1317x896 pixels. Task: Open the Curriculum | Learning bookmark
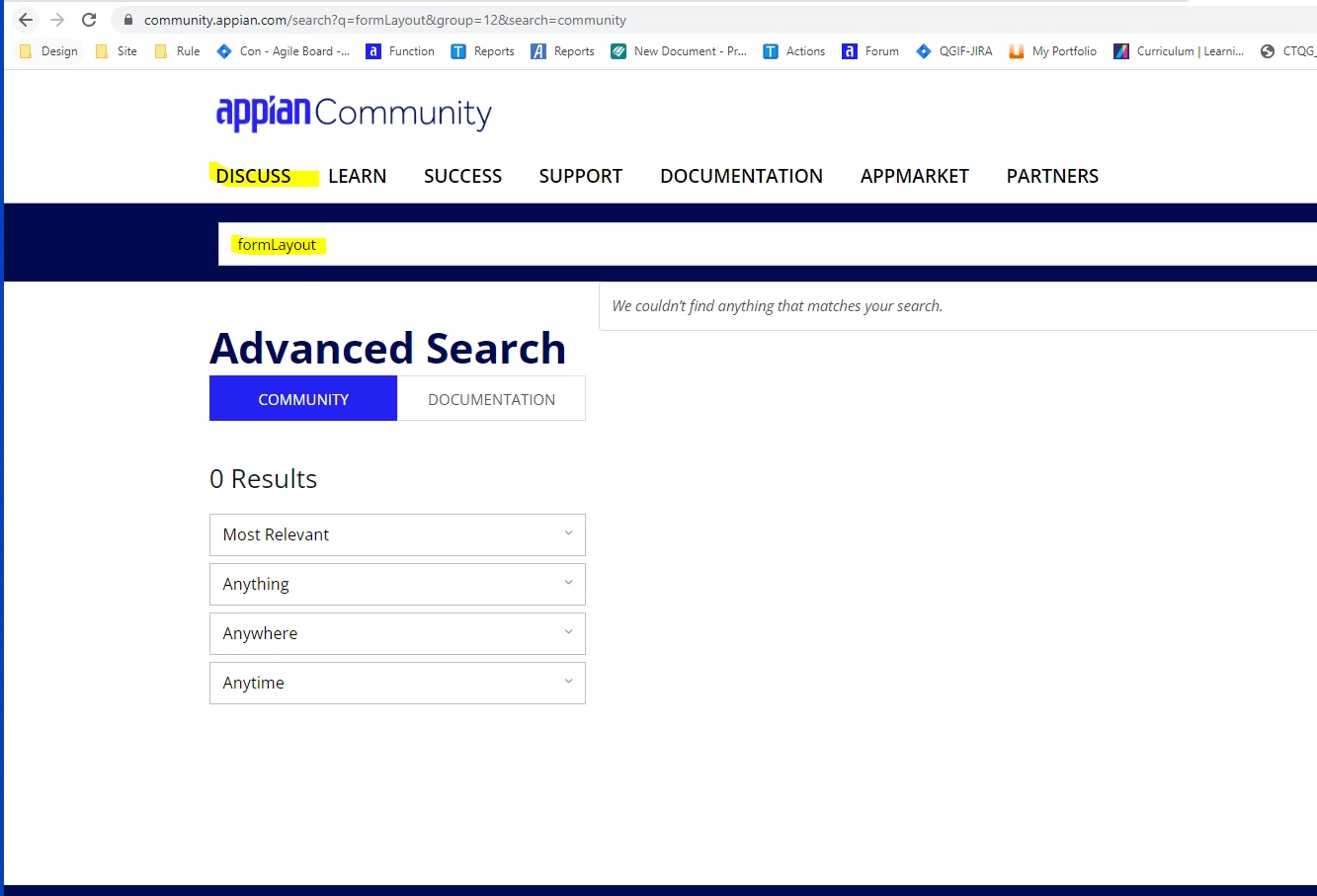click(1179, 51)
